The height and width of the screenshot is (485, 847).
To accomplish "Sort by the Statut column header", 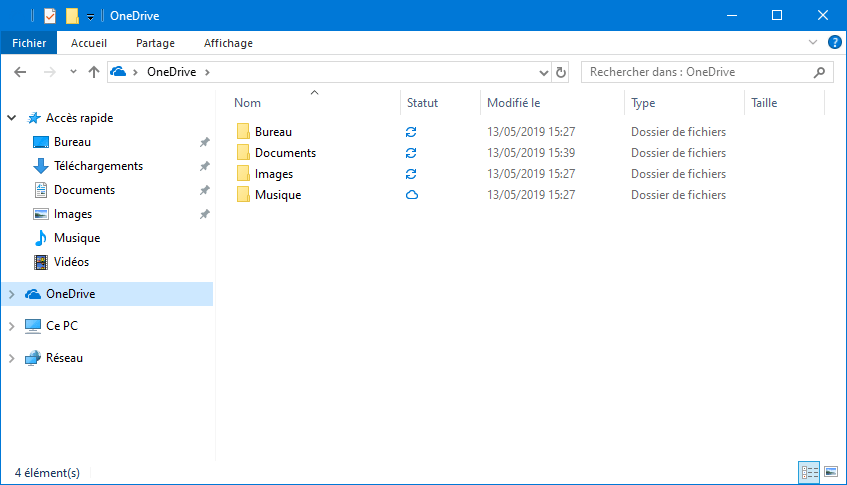I will point(422,103).
